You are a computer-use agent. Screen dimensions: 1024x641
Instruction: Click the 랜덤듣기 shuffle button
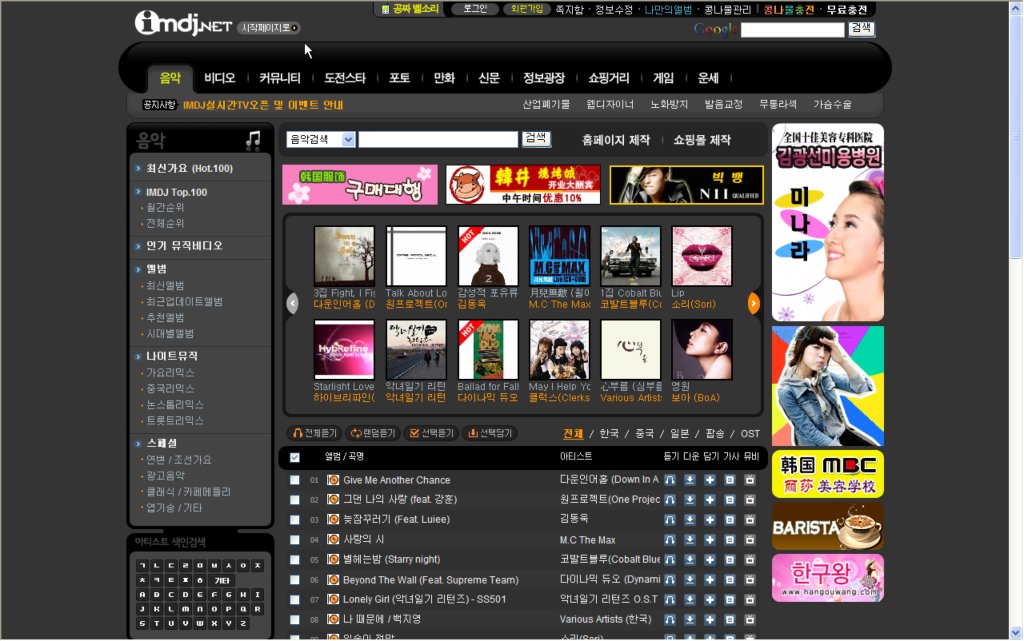tap(373, 433)
